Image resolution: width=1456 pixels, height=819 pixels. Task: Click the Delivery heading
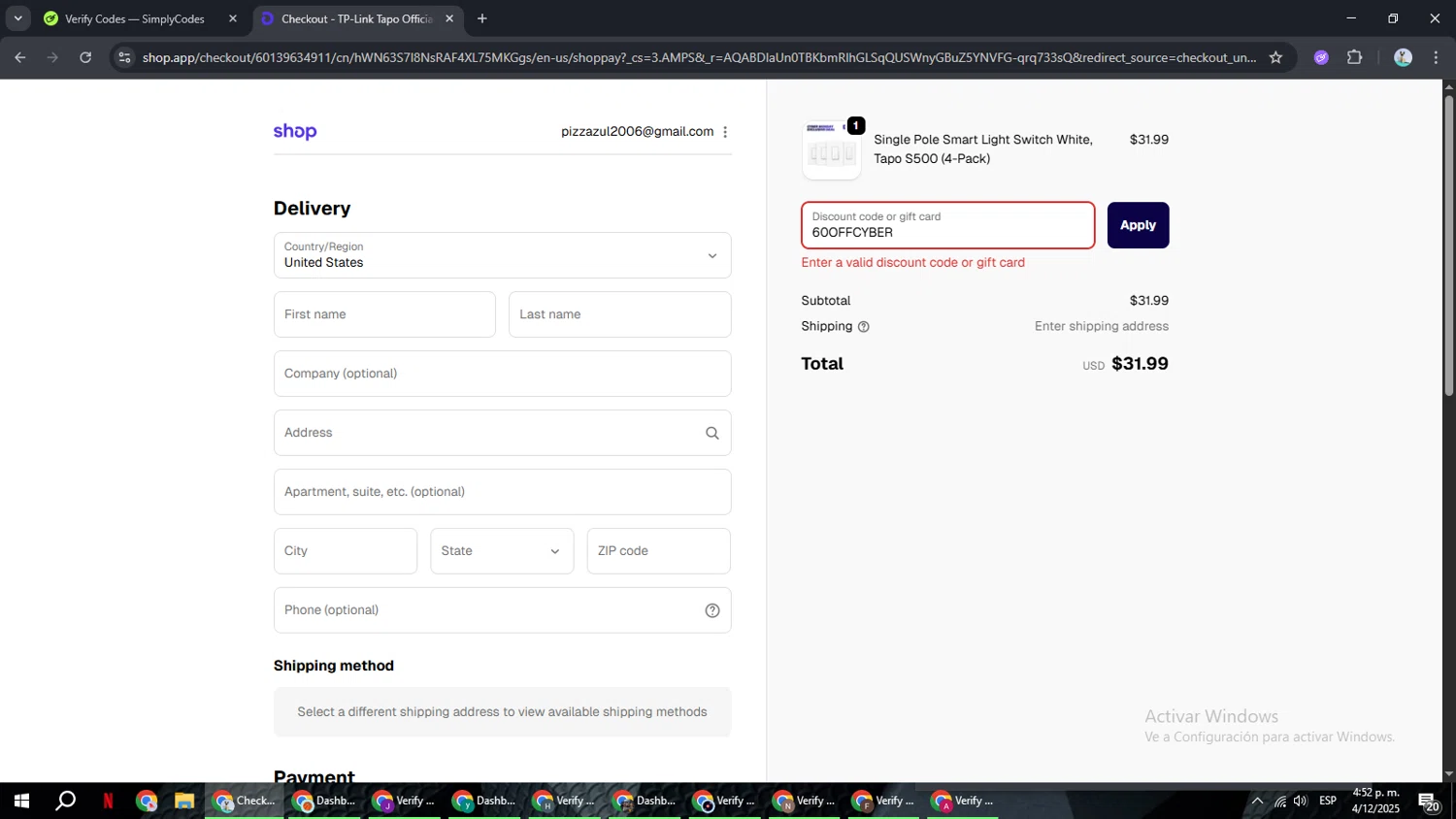tap(313, 209)
